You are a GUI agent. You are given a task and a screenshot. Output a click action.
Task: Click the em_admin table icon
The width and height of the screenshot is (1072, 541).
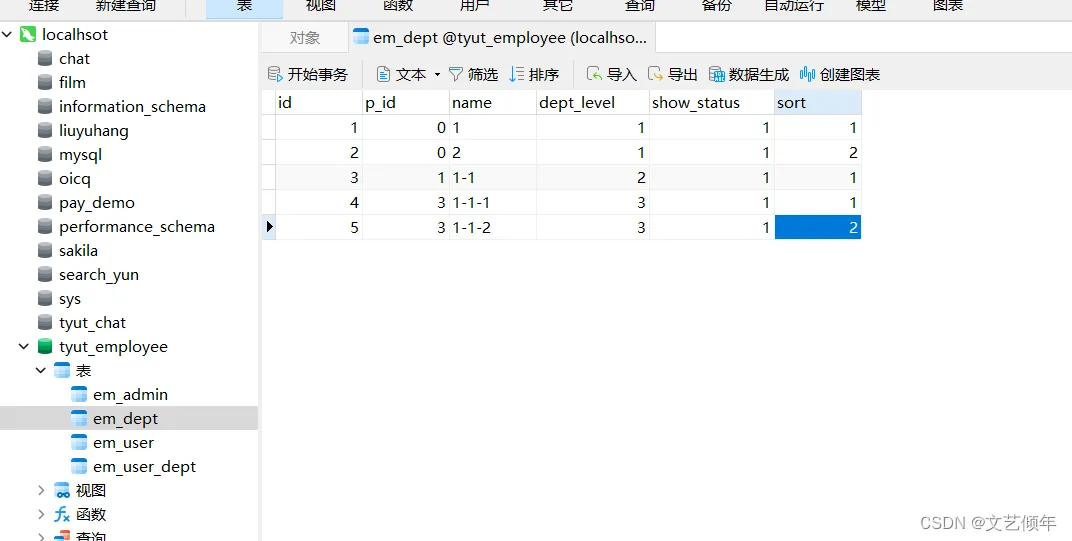pyautogui.click(x=79, y=395)
